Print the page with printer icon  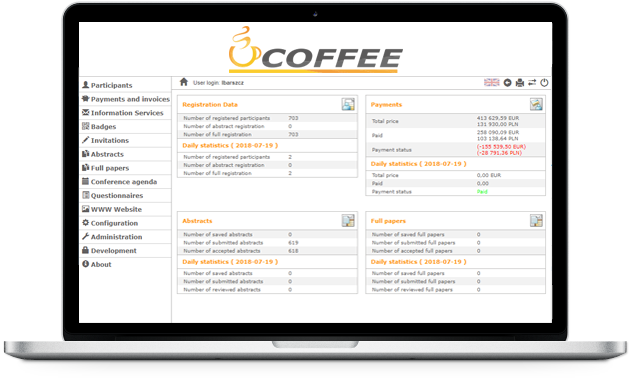520,83
